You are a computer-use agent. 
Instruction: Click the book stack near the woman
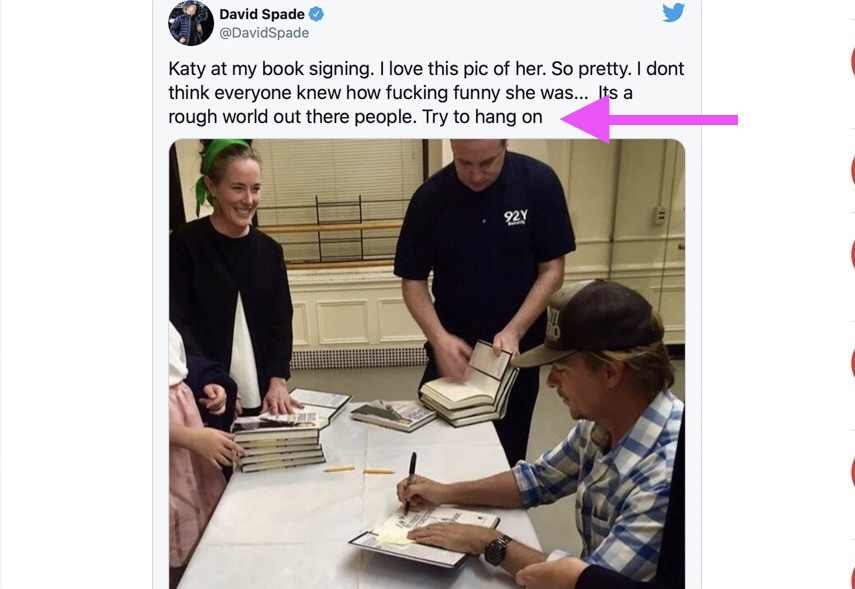click(x=278, y=442)
